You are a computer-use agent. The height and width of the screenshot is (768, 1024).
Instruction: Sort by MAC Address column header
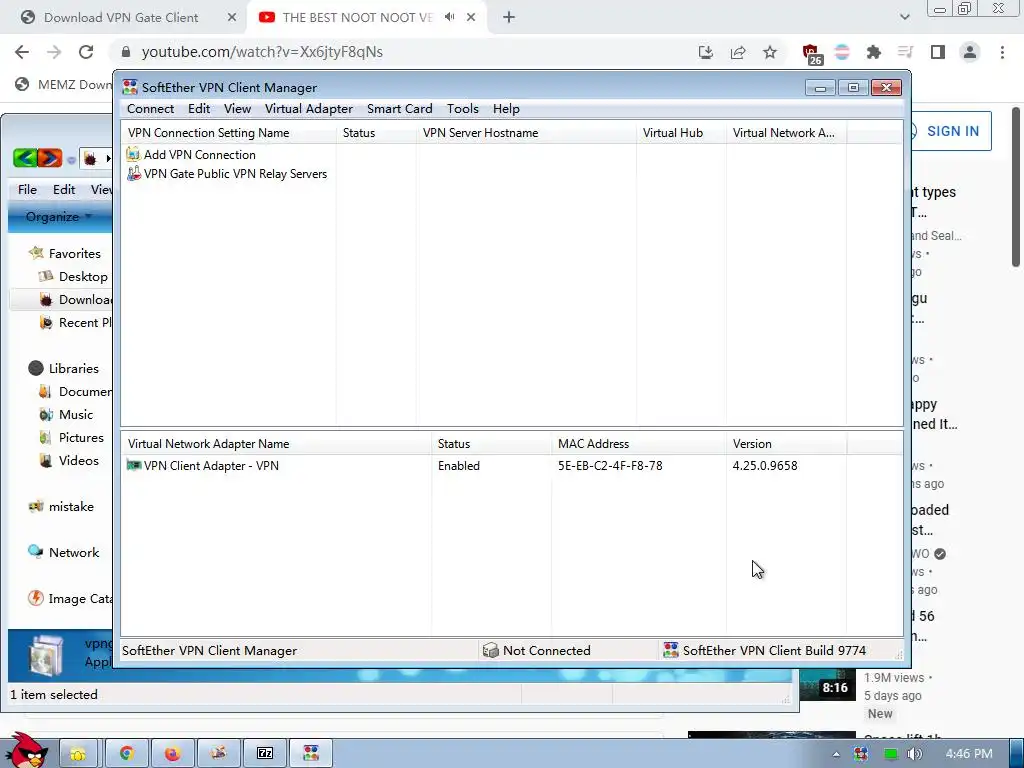point(639,443)
